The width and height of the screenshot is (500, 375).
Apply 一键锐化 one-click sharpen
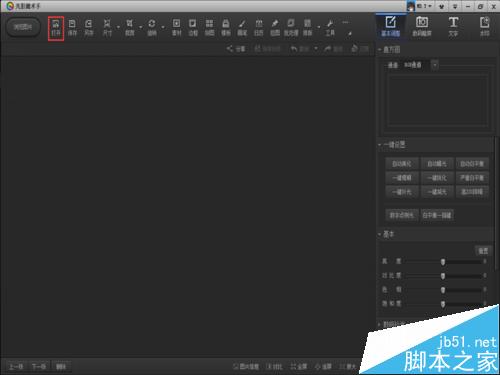pyautogui.click(x=437, y=178)
